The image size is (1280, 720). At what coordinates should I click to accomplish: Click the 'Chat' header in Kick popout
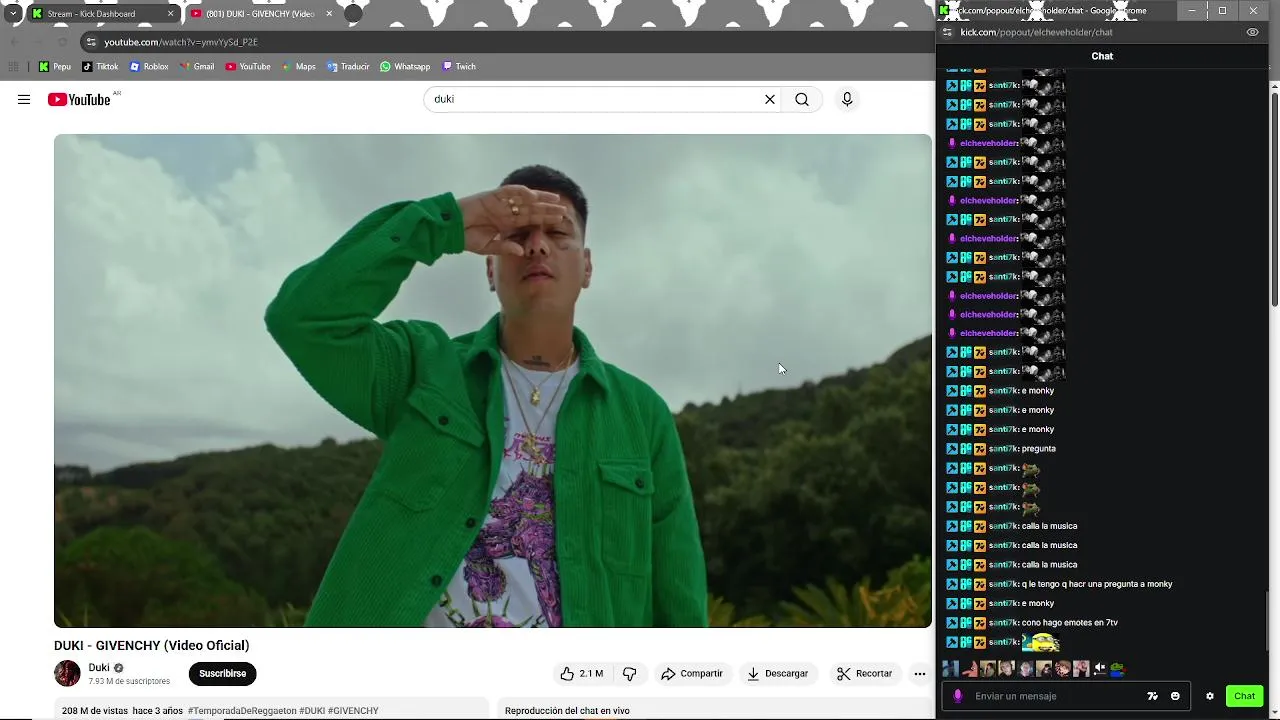(x=1102, y=56)
